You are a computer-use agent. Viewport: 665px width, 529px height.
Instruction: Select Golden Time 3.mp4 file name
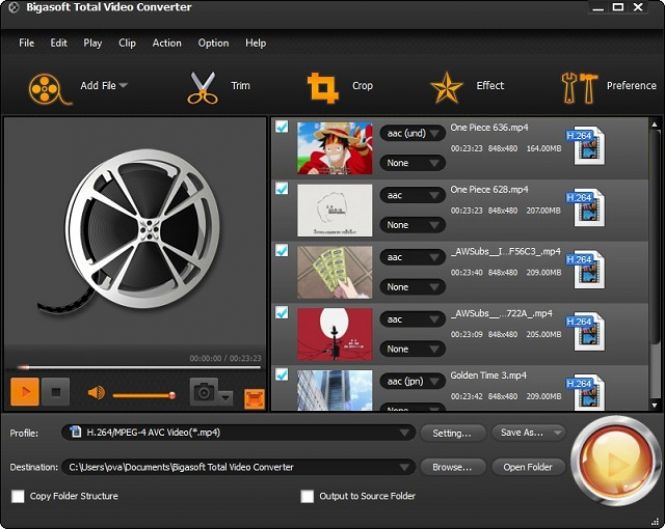[488, 375]
